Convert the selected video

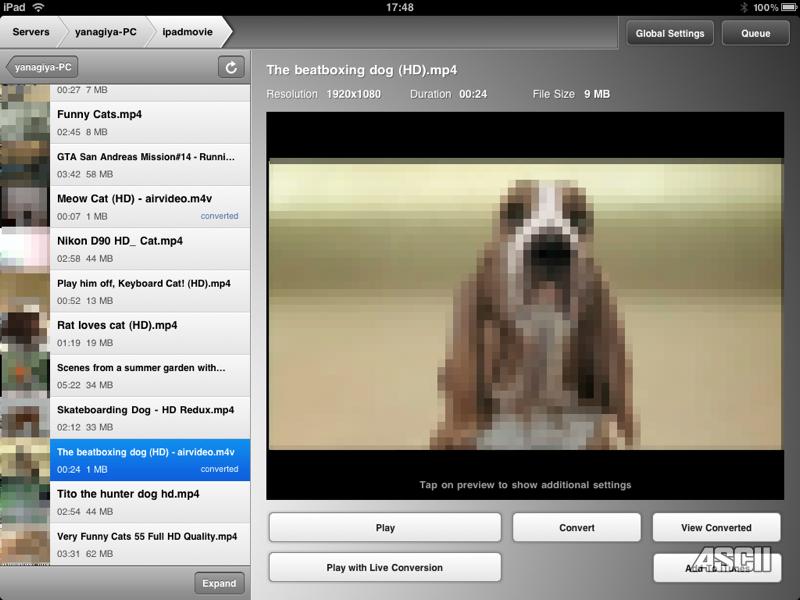click(577, 528)
